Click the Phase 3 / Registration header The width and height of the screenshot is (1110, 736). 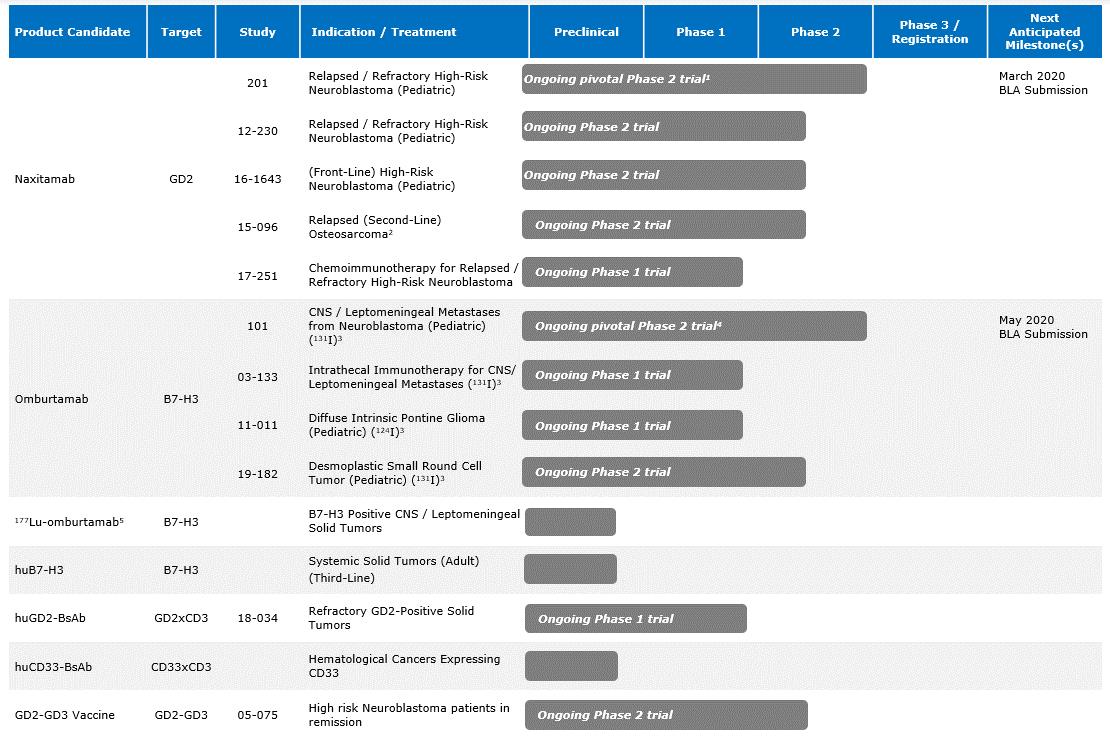click(929, 32)
